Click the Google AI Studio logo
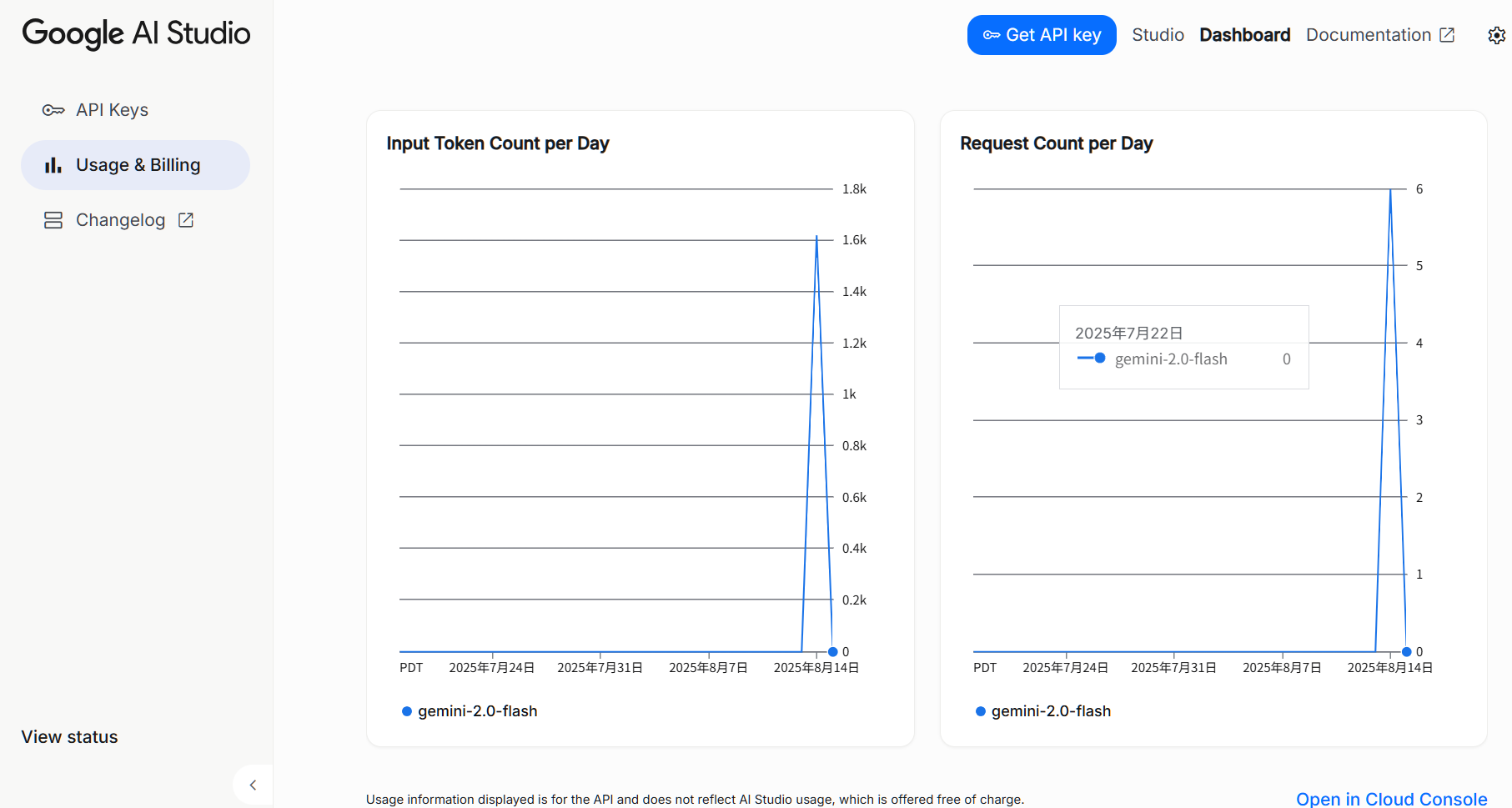The image size is (1512, 808). pos(136,33)
